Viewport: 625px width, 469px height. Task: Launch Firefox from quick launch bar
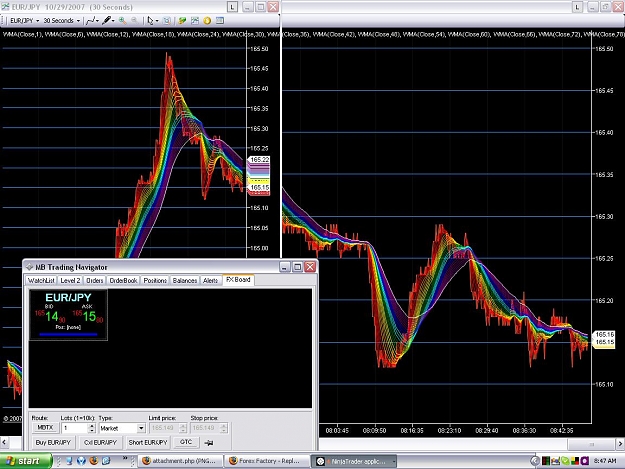point(94,461)
